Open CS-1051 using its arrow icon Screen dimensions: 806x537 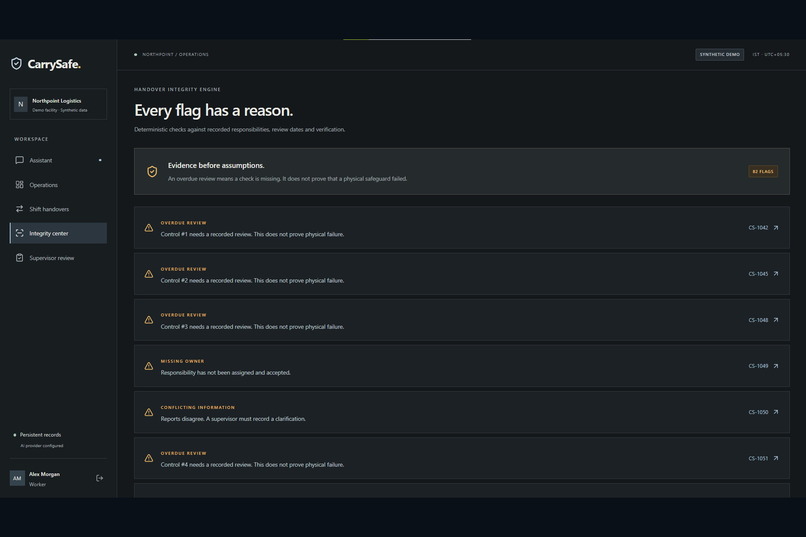coord(776,458)
